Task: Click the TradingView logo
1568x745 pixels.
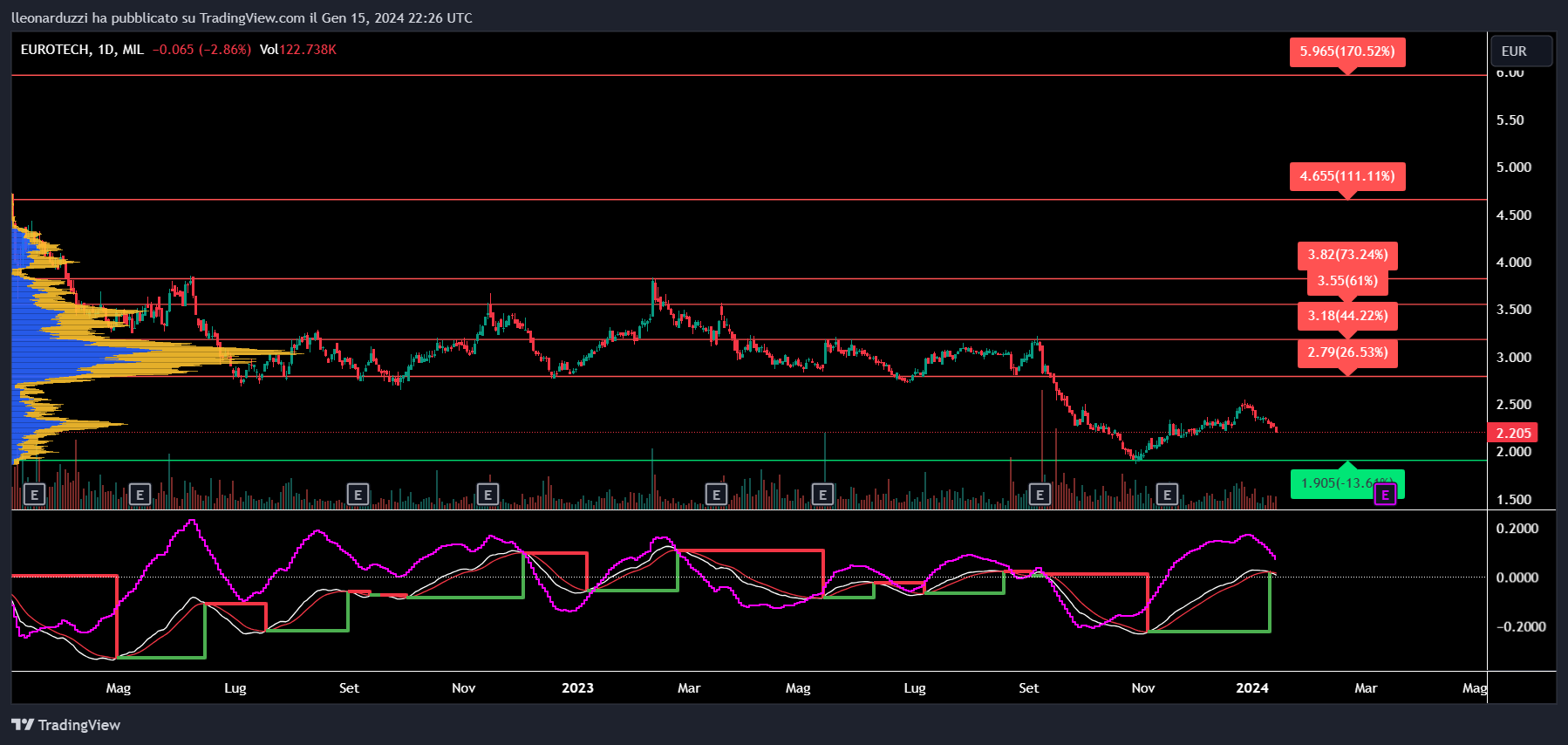Action: click(65, 725)
